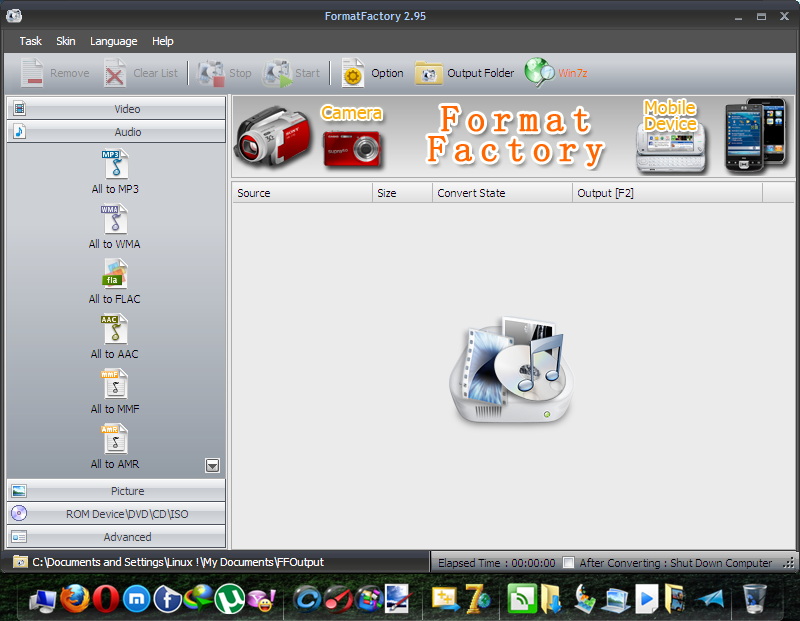800x621 pixels.
Task: Open the Recycle Bin dock icon
Action: 755,598
